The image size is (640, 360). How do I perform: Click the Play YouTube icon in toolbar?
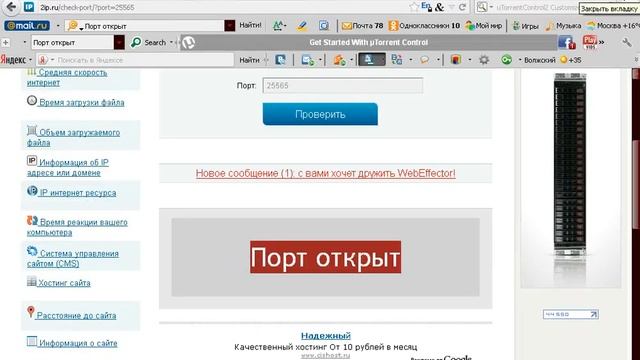pyautogui.click(x=589, y=42)
